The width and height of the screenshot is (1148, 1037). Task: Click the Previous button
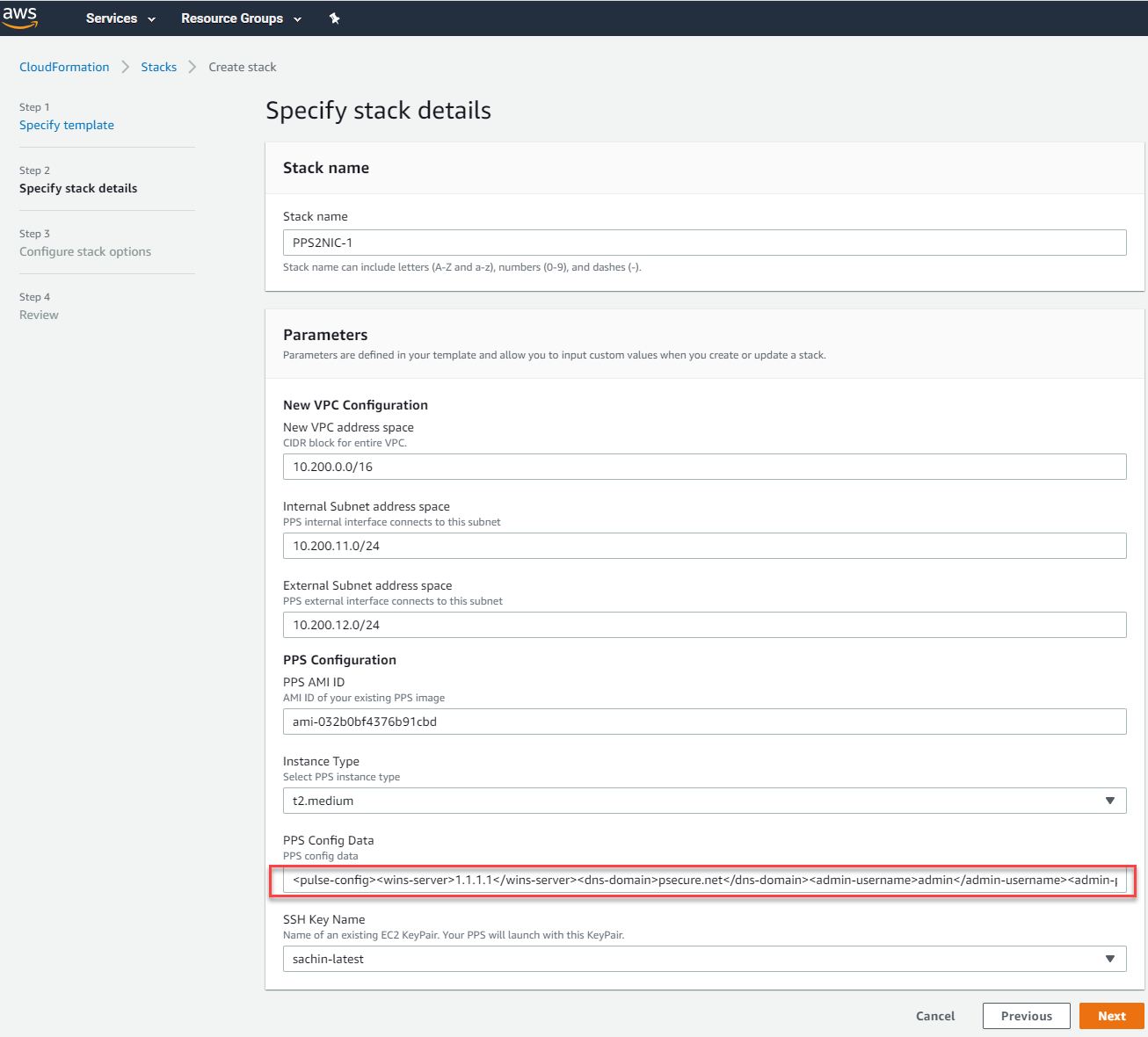[1026, 1016]
